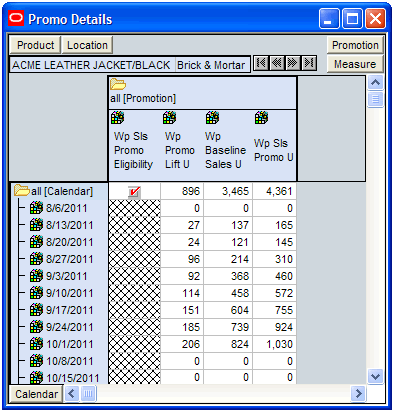Click measure icon above Wp Sls Promo Eligibility
The width and height of the screenshot is (394, 413).
(117, 118)
